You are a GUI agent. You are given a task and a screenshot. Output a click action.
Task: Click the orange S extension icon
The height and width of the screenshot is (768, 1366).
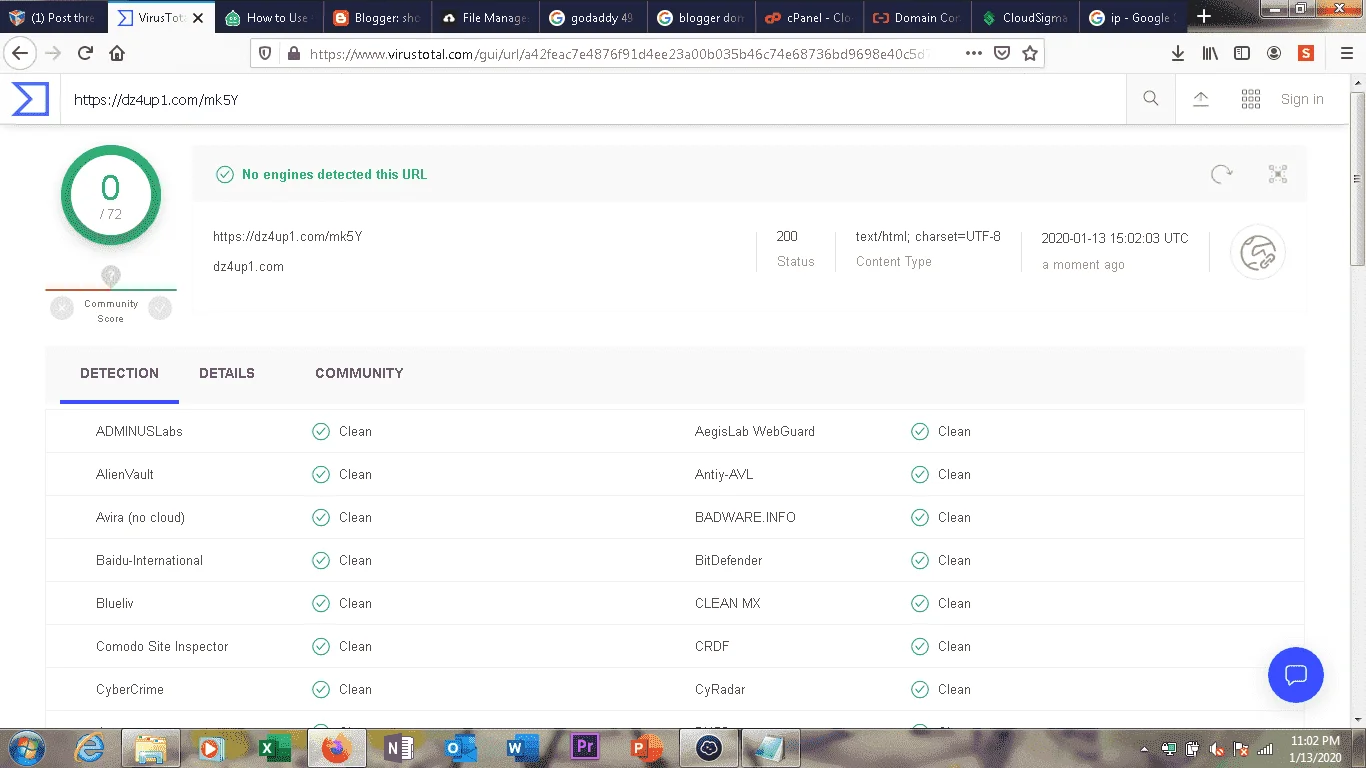coord(1306,53)
